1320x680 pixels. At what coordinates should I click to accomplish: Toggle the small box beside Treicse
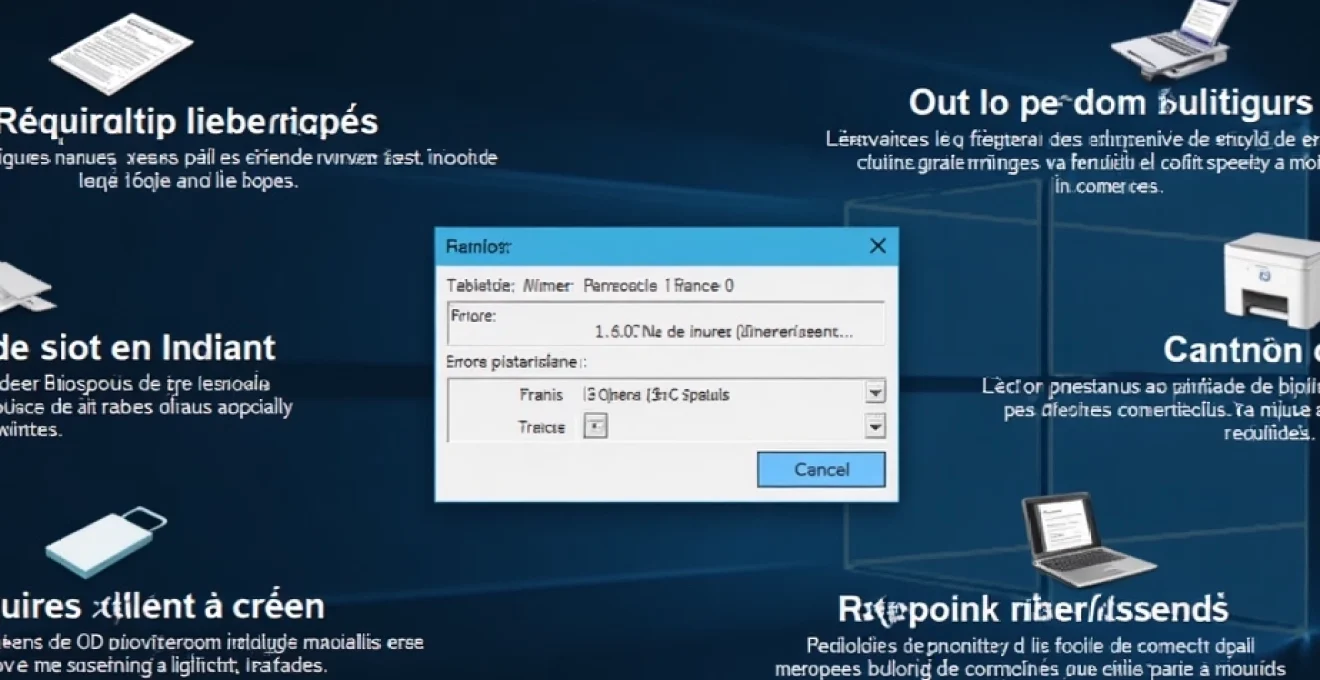tap(594, 427)
